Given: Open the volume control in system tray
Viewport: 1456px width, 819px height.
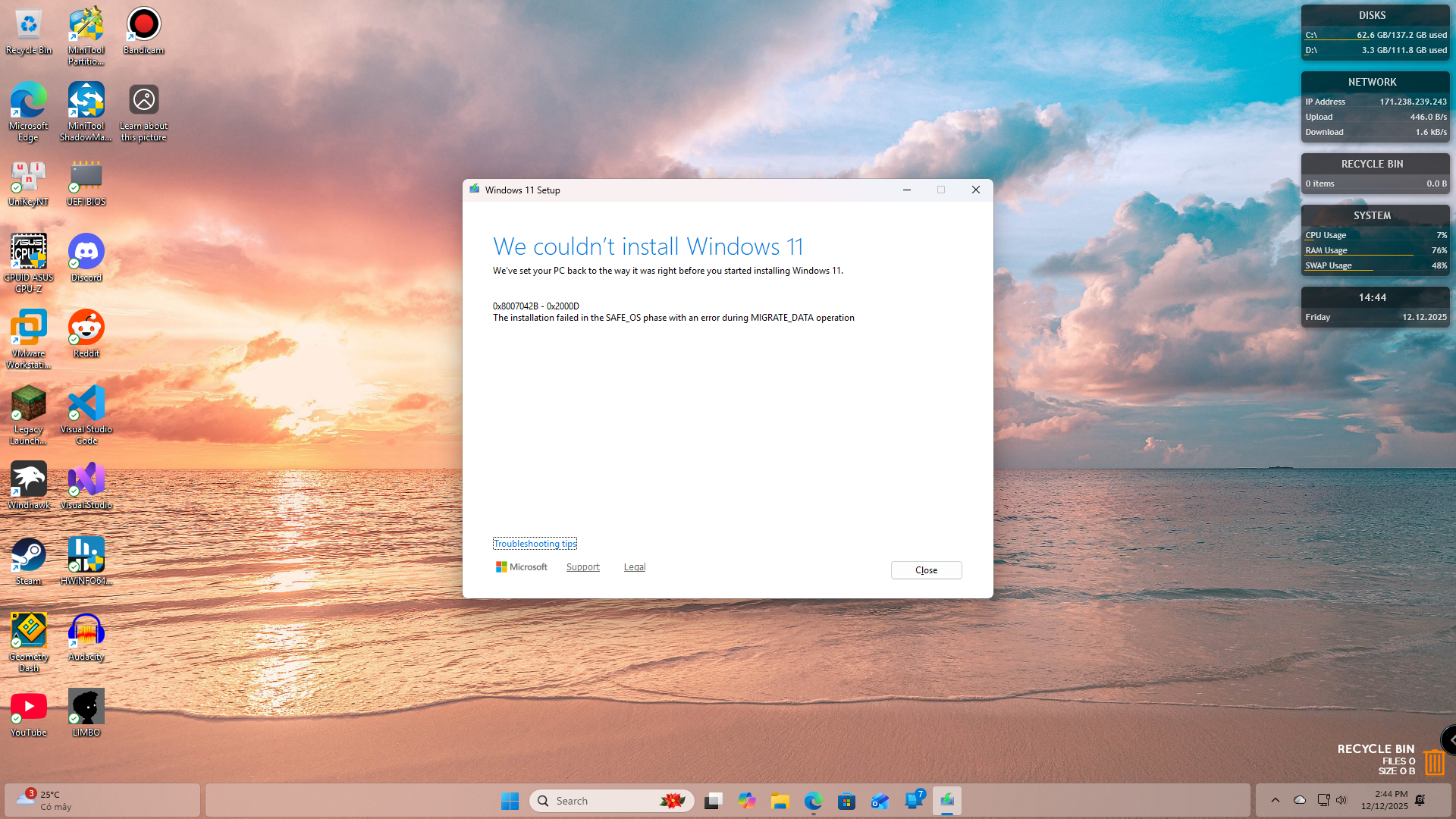Looking at the screenshot, I should tap(1342, 800).
